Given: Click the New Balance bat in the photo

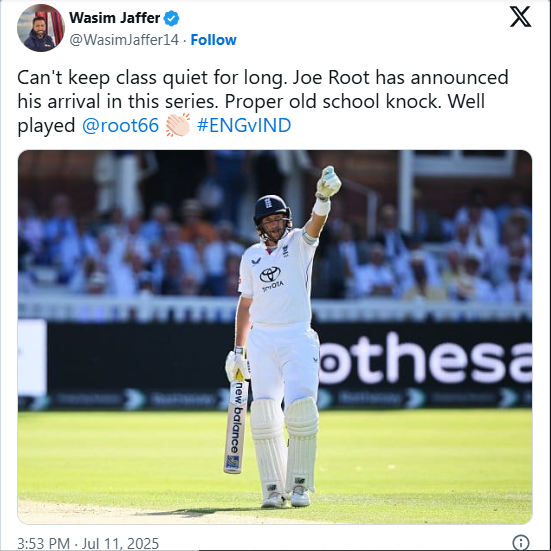Looking at the screenshot, I should [x=235, y=424].
